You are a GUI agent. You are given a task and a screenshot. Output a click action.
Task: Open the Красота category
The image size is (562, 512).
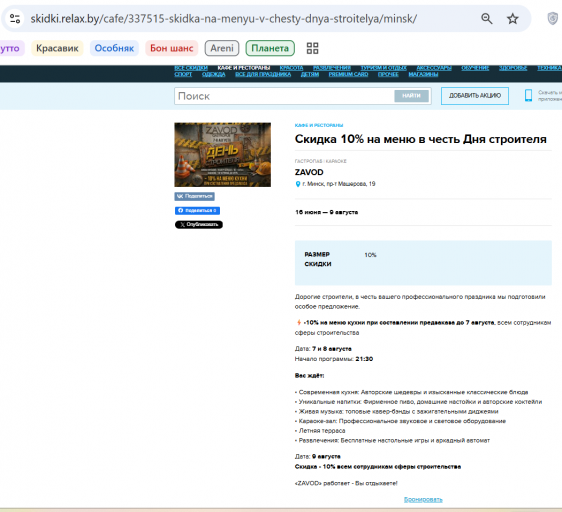[291, 68]
